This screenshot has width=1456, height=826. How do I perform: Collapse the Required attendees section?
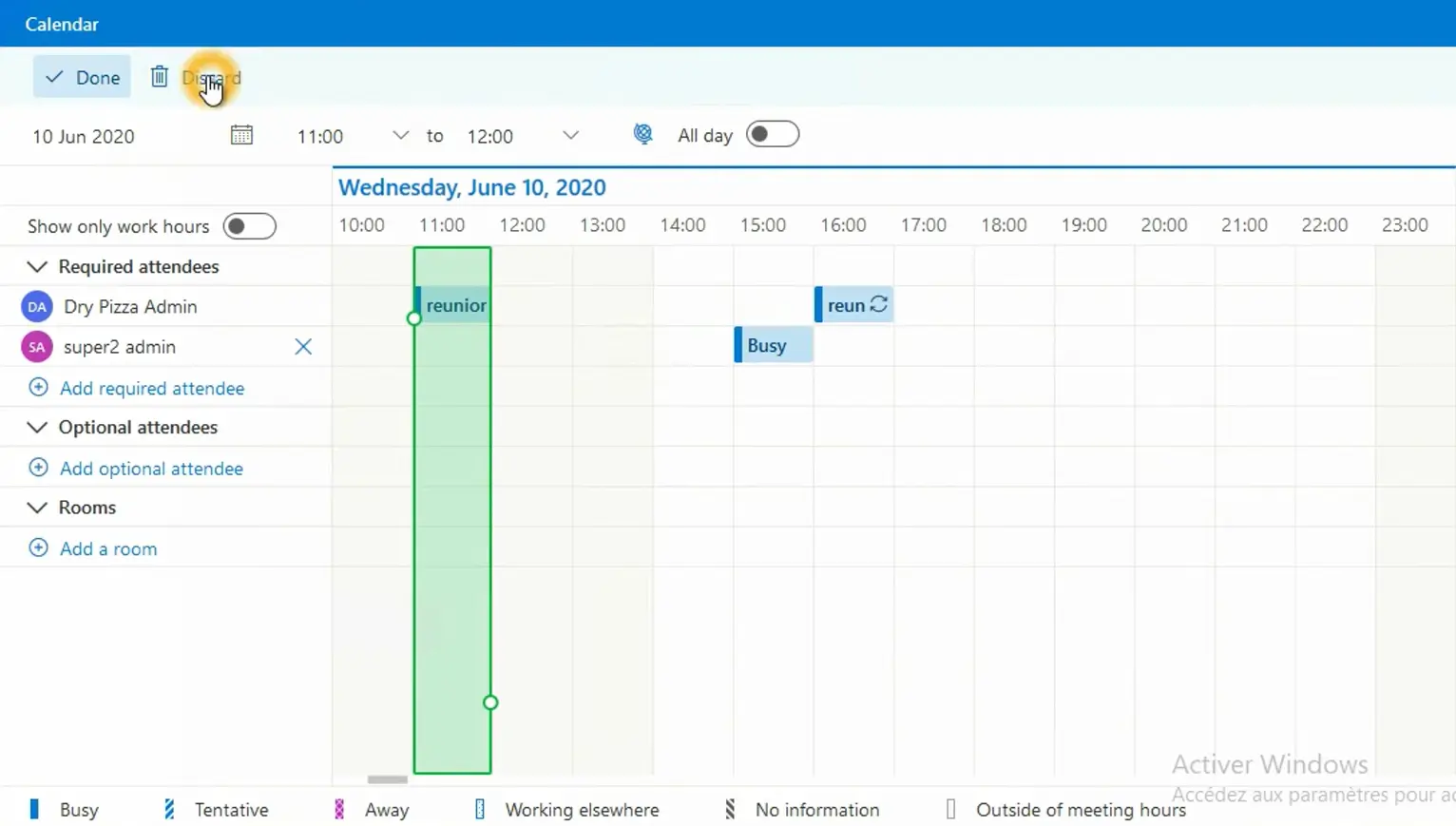[x=37, y=266]
